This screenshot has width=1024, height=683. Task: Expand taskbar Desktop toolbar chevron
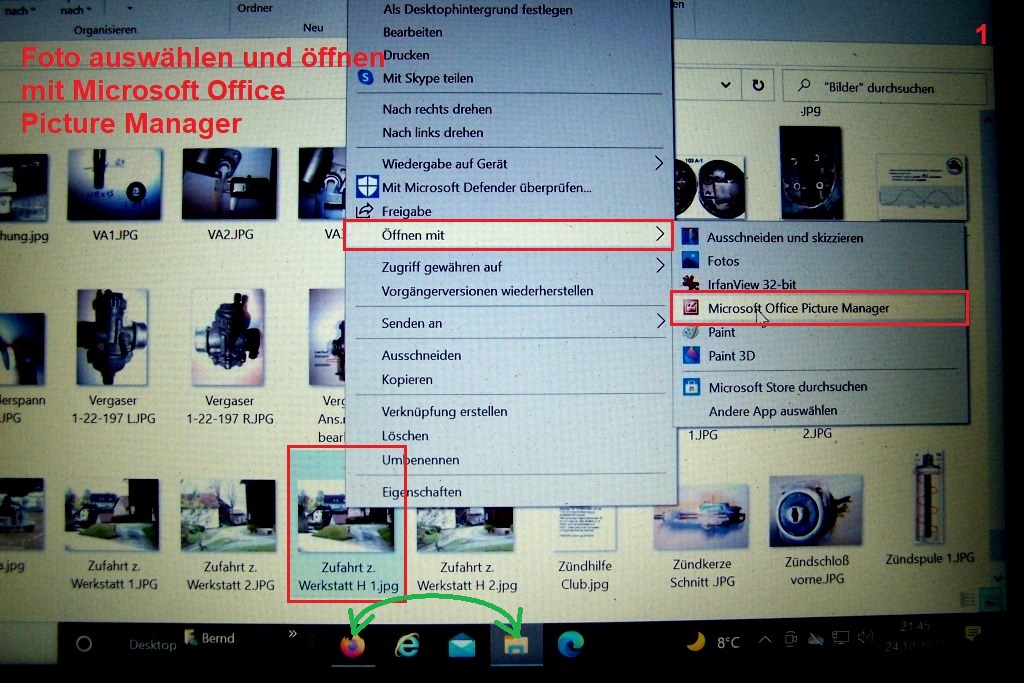pos(292,633)
